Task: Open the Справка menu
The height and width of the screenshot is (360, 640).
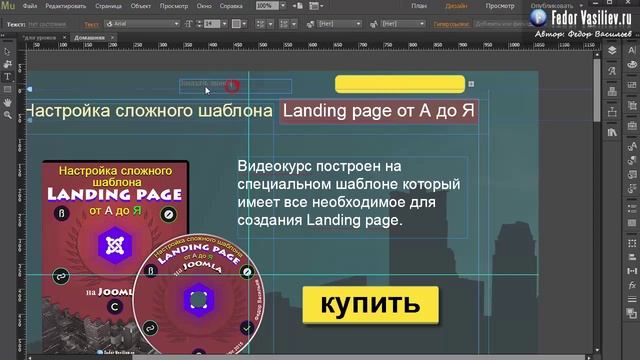Action: pyautogui.click(x=231, y=6)
